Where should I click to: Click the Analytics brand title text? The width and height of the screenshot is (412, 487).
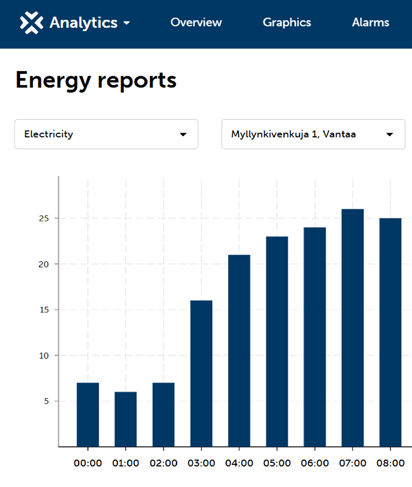click(x=84, y=23)
